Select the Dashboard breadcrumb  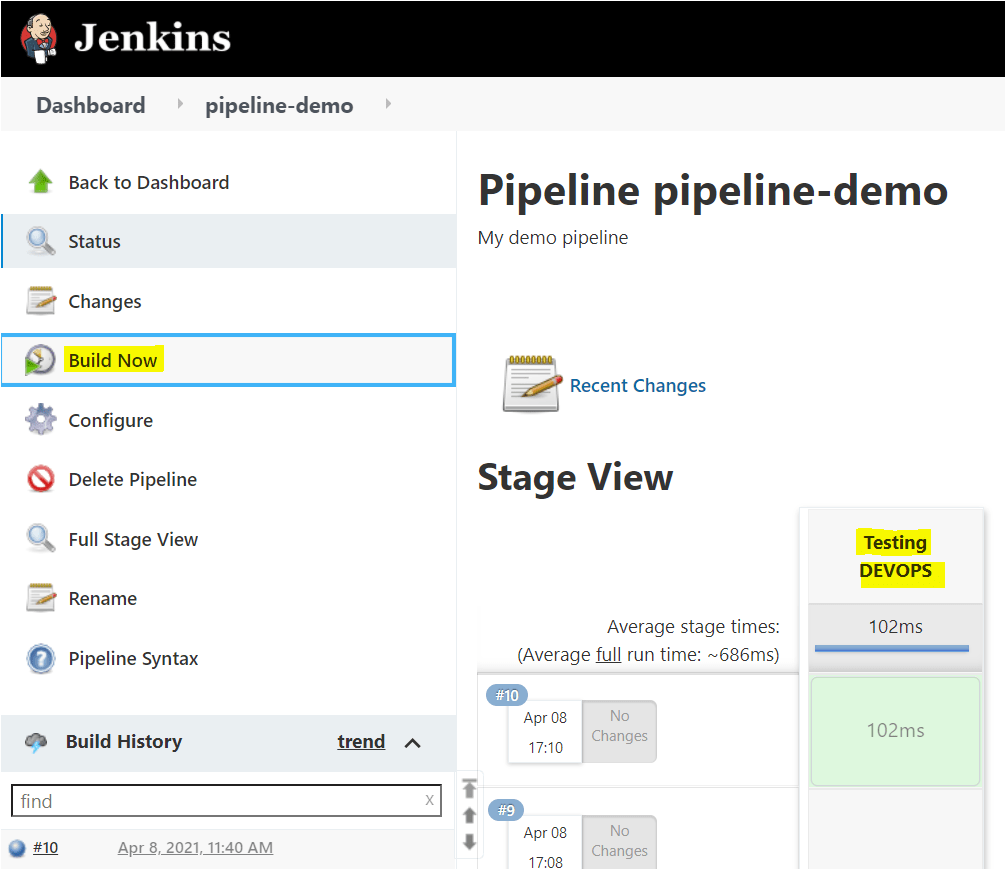point(90,104)
